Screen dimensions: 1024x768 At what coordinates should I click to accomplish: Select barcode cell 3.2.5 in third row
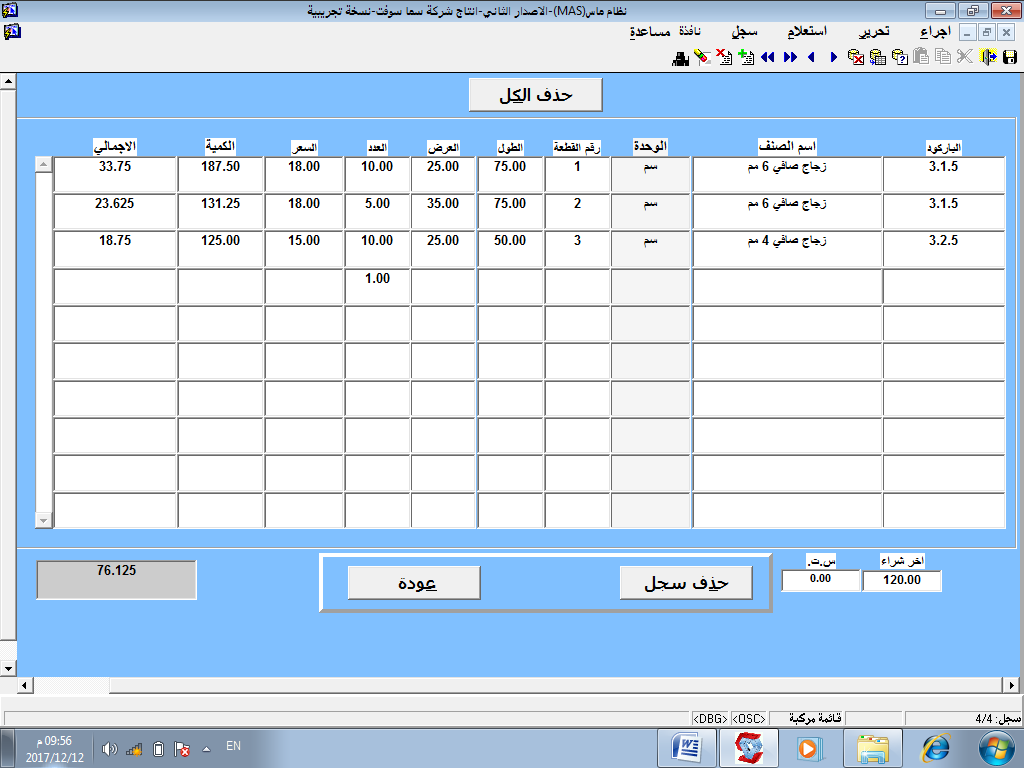943,241
